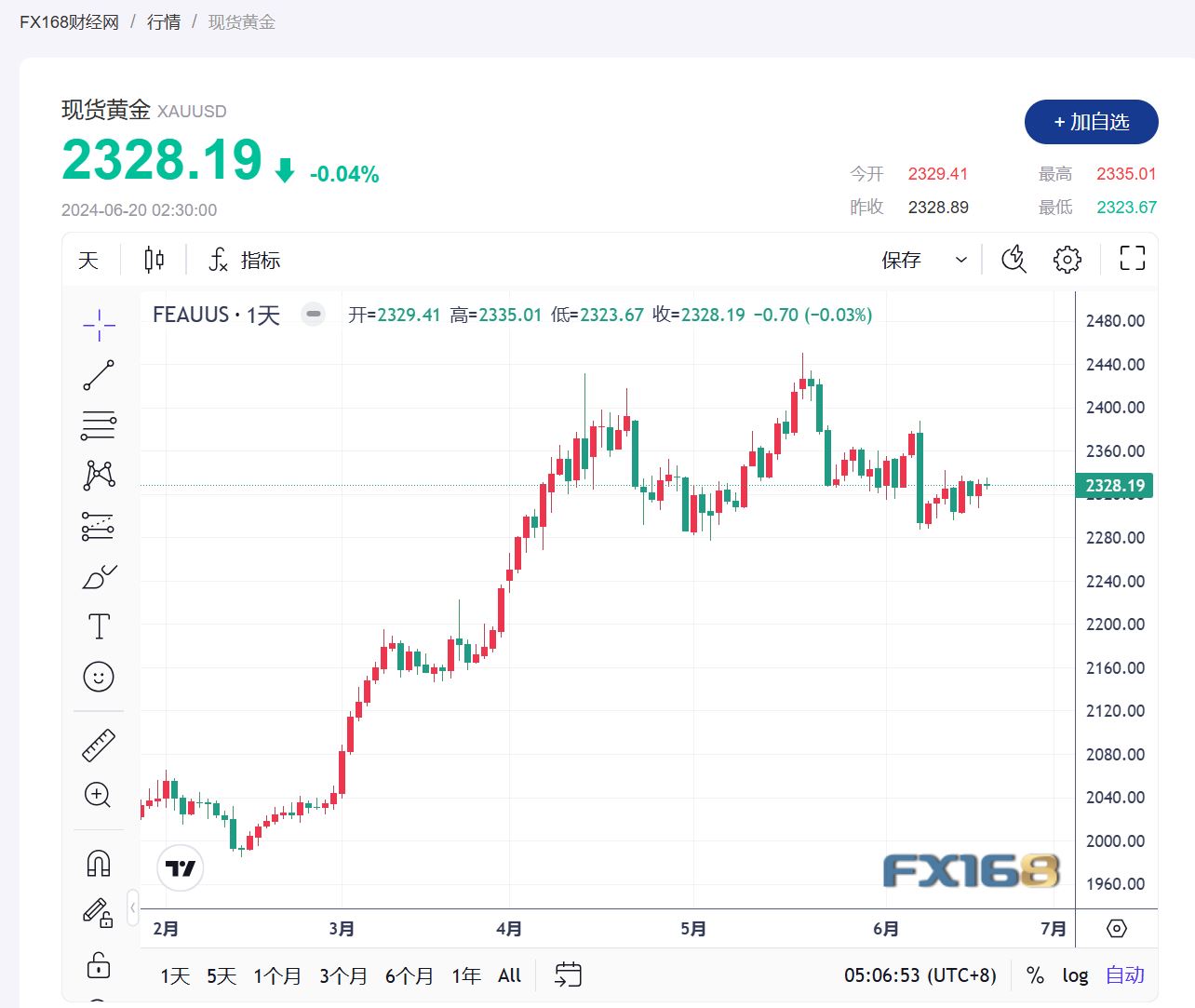Toggle magnet snap mode
This screenshot has height=1008, width=1195.
coord(99,864)
